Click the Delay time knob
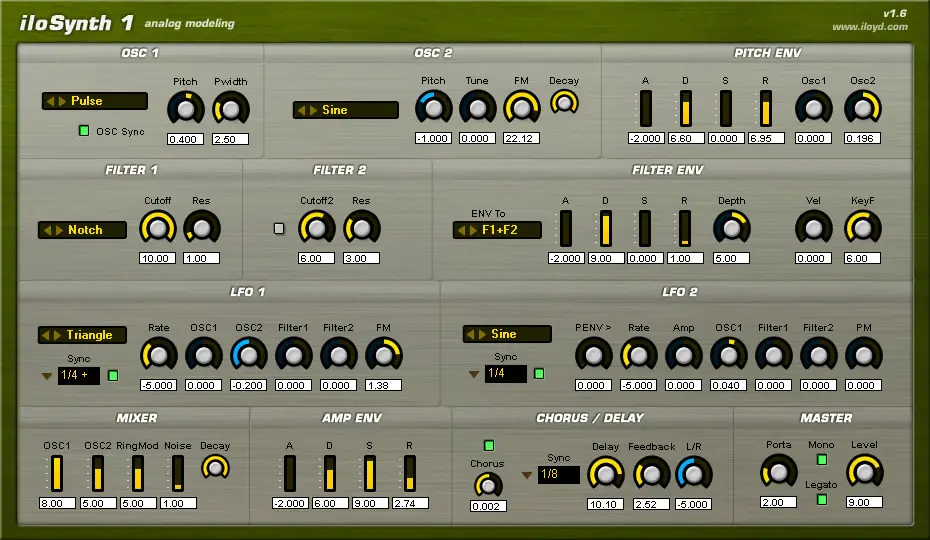930x540 pixels. (x=606, y=474)
